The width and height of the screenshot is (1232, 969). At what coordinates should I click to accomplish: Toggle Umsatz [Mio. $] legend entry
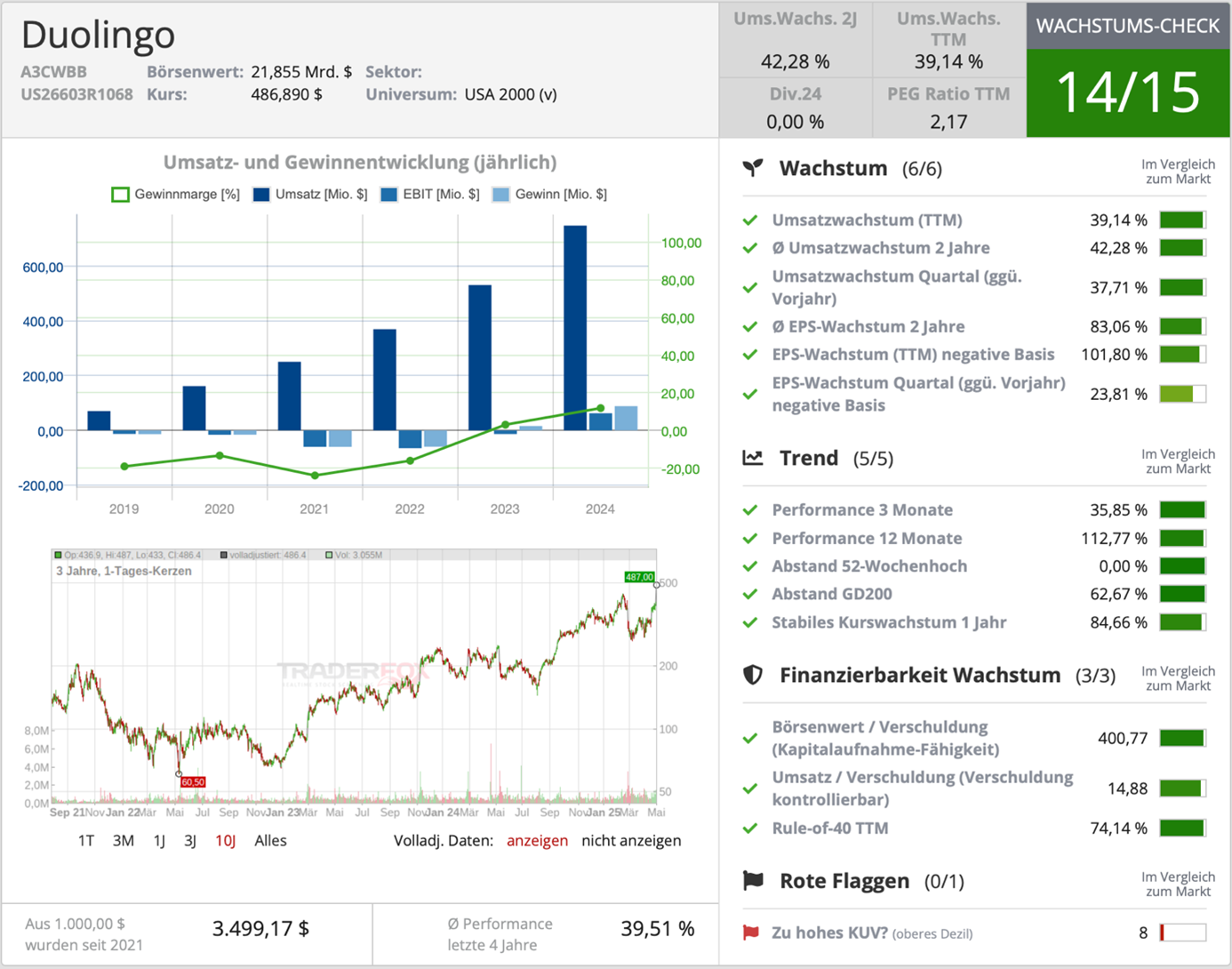[309, 194]
